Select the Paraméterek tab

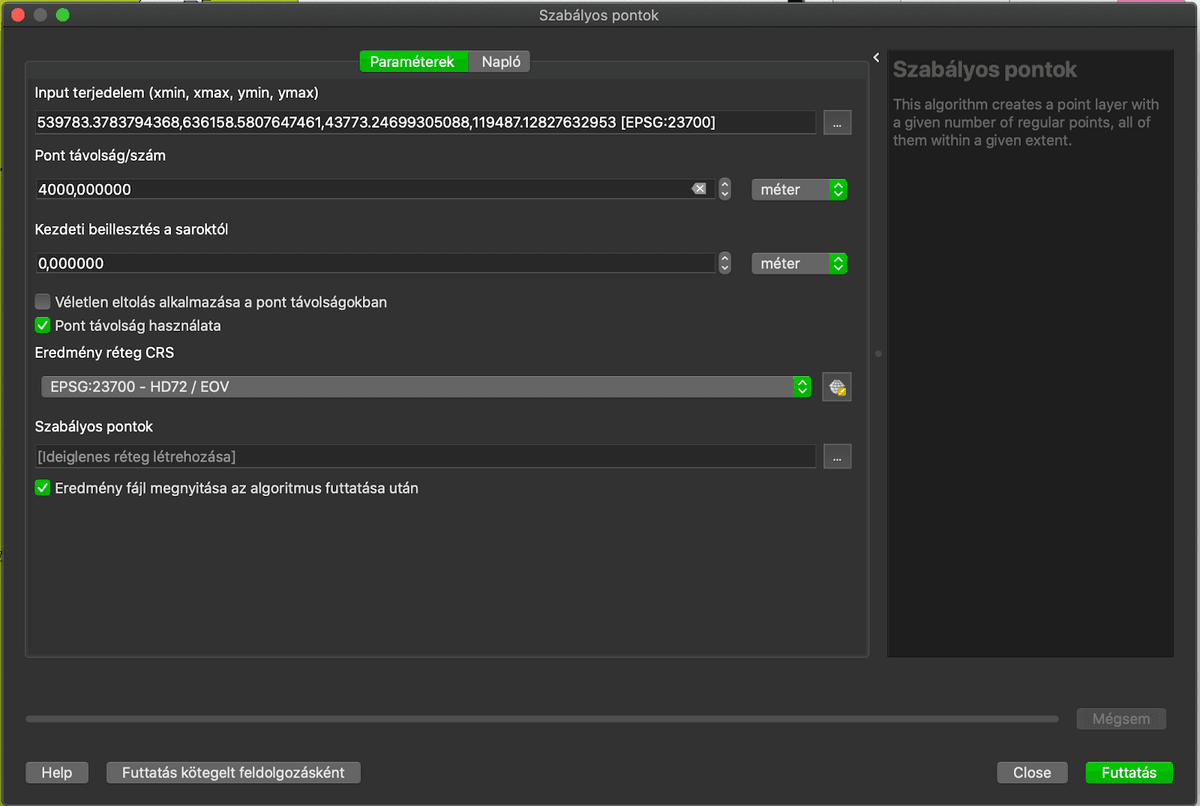point(413,62)
